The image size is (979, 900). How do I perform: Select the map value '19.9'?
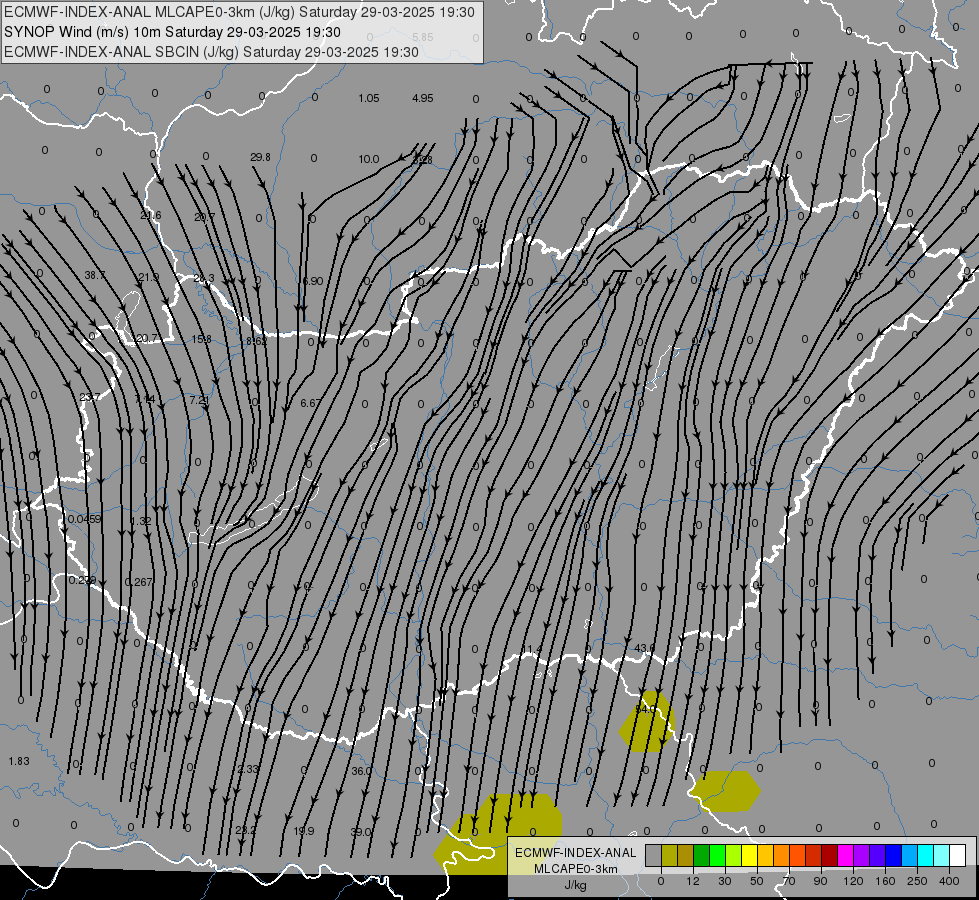(x=303, y=831)
